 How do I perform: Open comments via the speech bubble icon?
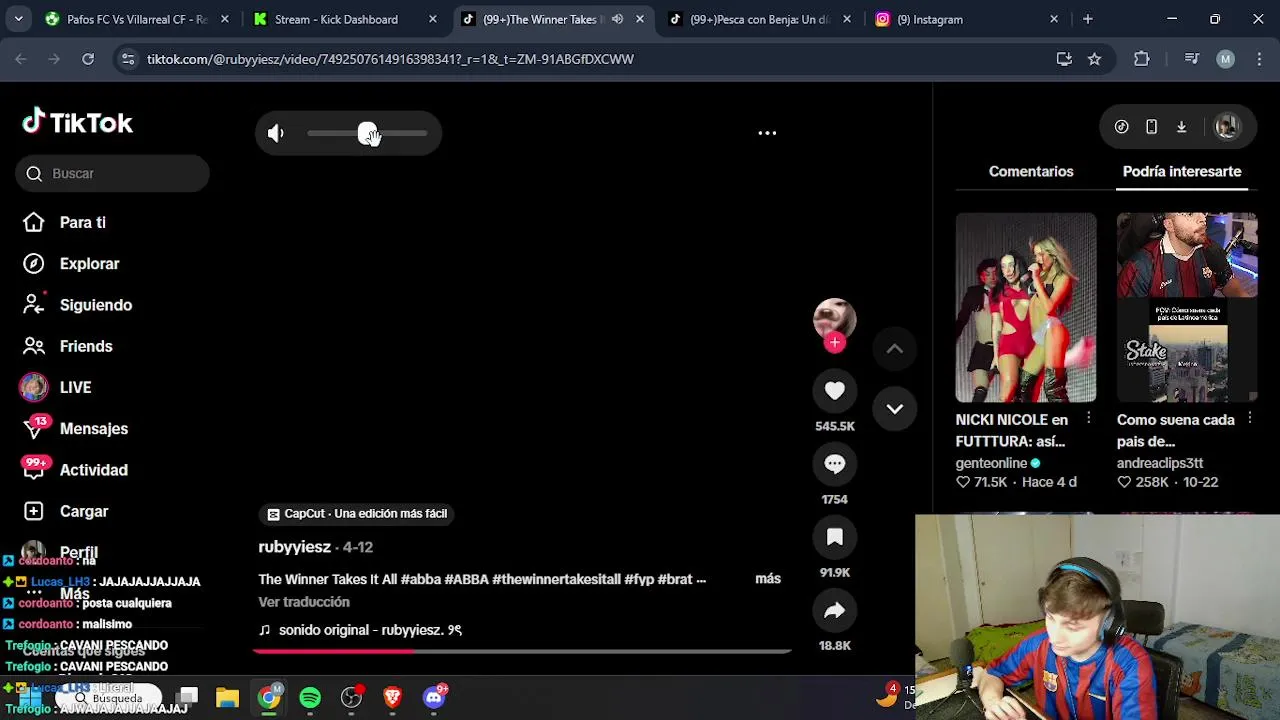pos(835,464)
